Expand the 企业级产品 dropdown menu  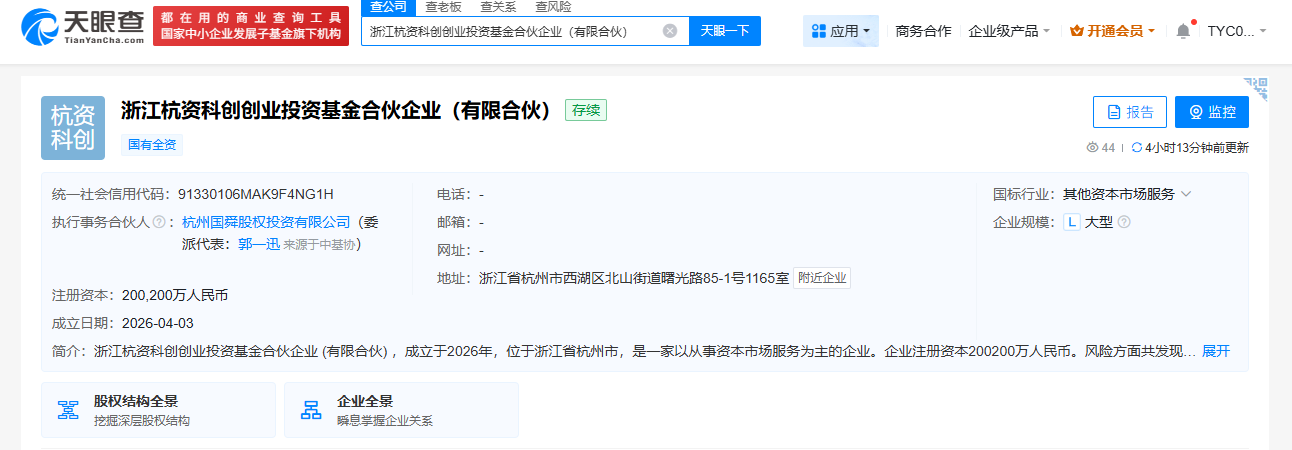point(1009,31)
